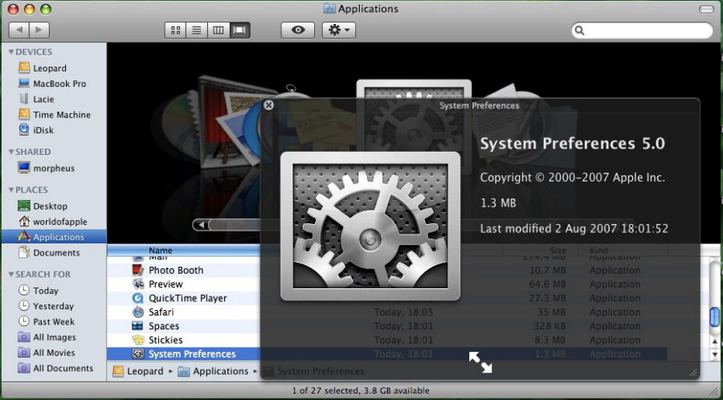Collapse the PLACES sidebar section
The image size is (723, 400).
11,190
